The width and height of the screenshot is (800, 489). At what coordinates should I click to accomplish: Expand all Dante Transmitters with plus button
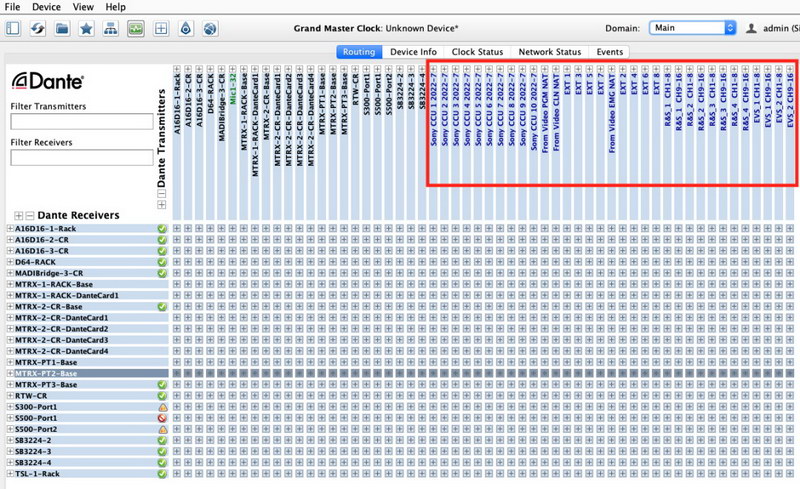tap(162, 205)
